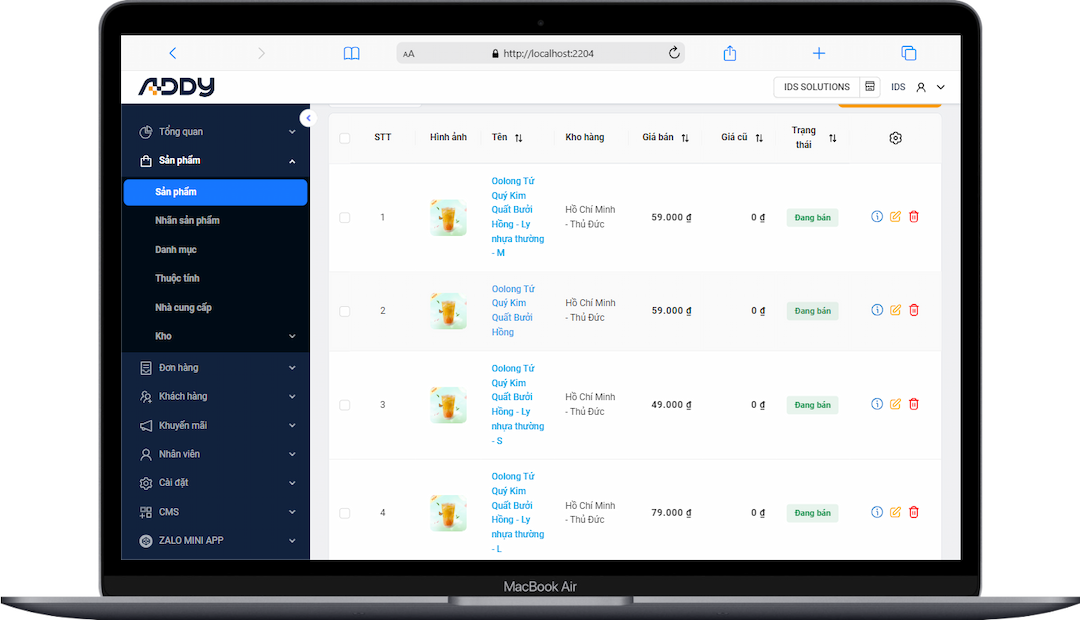
Task: Reload the page in the address bar
Action: (674, 53)
